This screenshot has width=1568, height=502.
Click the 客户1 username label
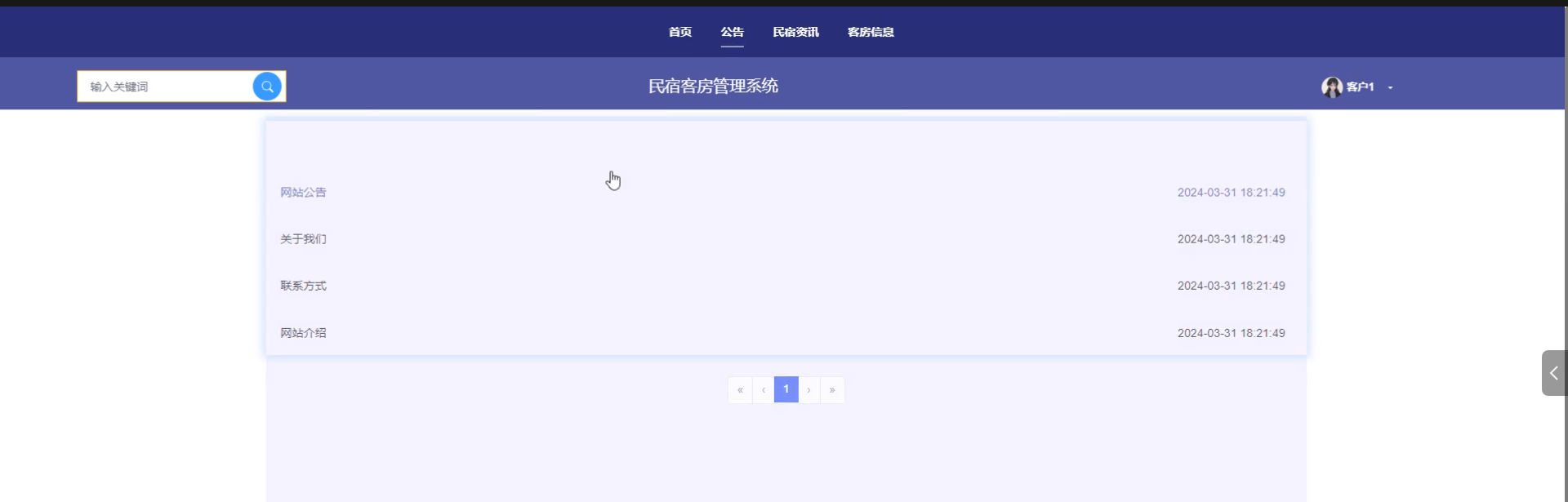[x=1360, y=87]
